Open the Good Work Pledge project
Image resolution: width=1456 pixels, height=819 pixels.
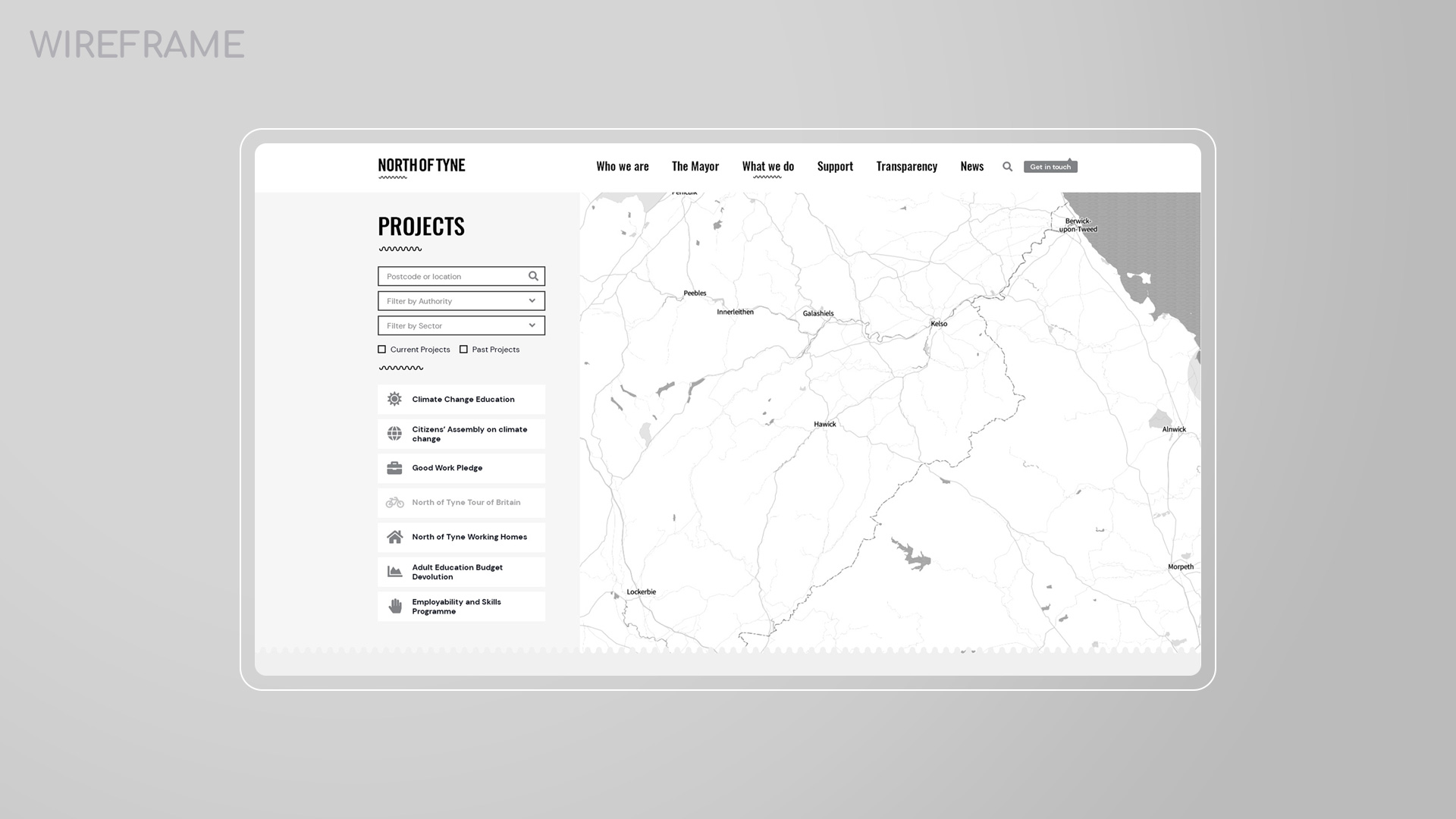pyautogui.click(x=461, y=468)
